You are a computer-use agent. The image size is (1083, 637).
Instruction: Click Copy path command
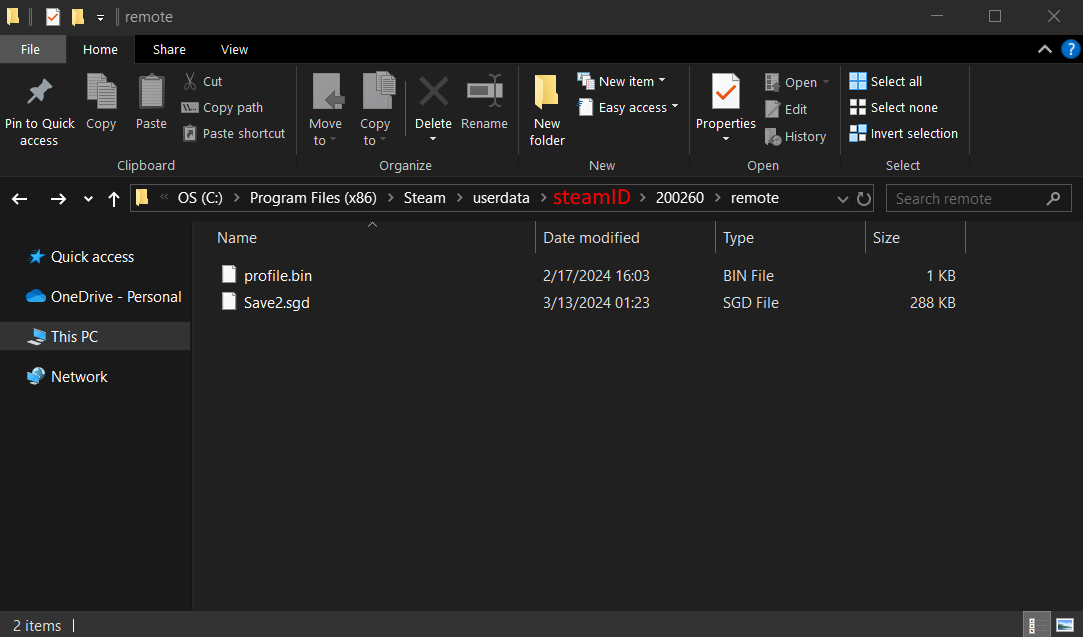point(222,108)
